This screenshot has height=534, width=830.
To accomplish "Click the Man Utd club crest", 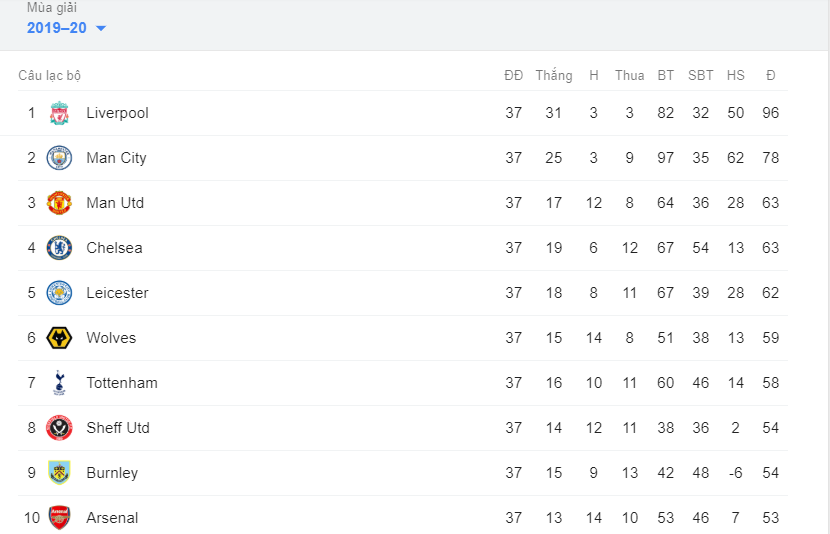I will click(59, 203).
